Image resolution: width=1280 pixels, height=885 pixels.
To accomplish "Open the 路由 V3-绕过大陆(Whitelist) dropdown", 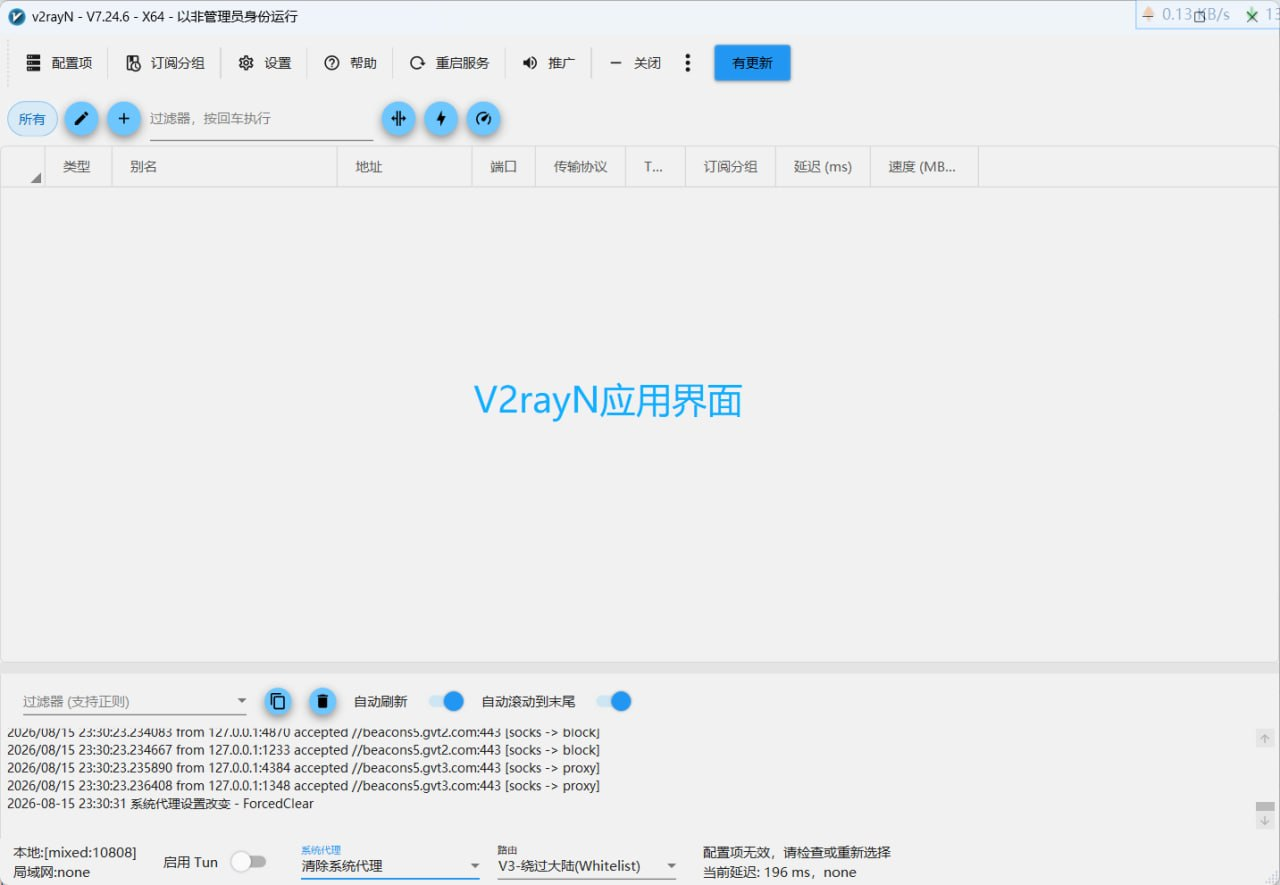I will tap(587, 865).
